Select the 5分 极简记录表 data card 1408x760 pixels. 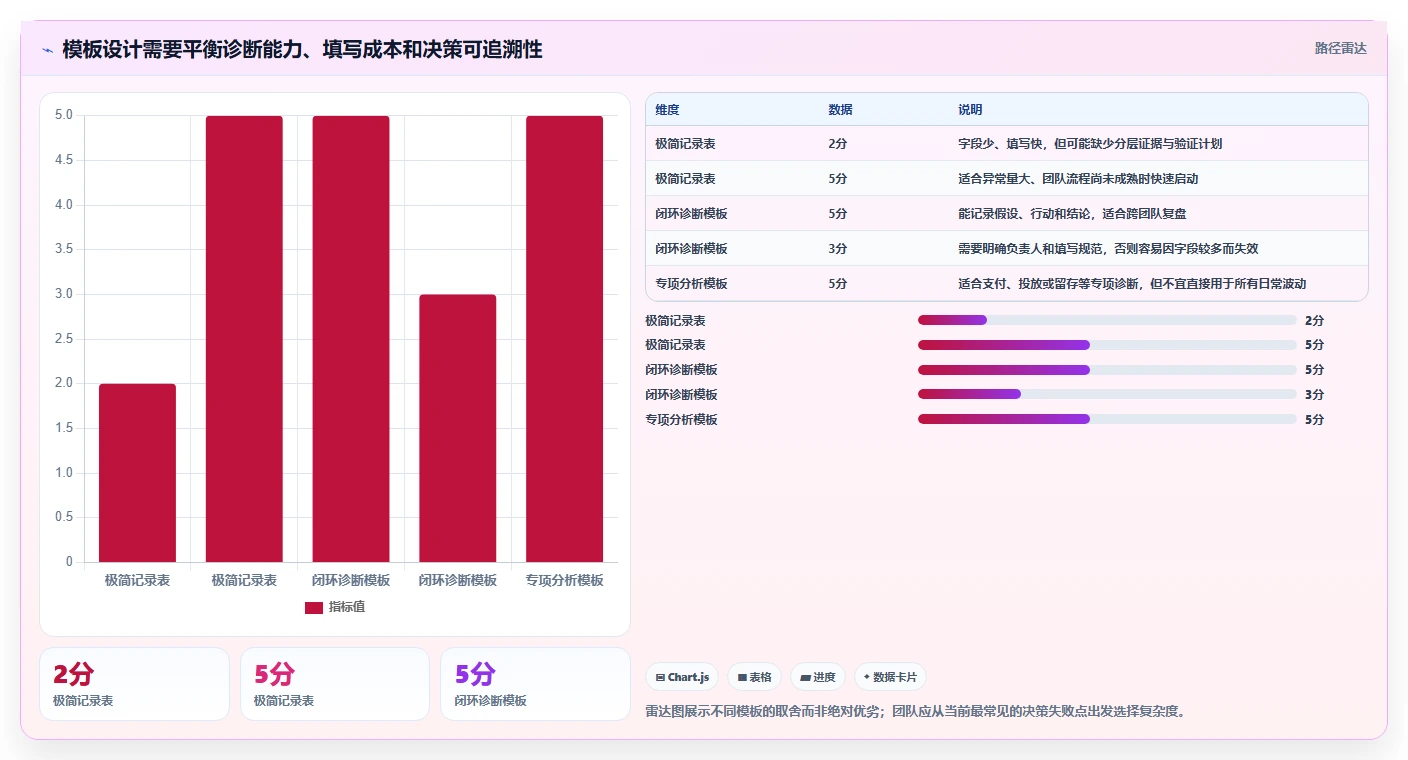335,684
